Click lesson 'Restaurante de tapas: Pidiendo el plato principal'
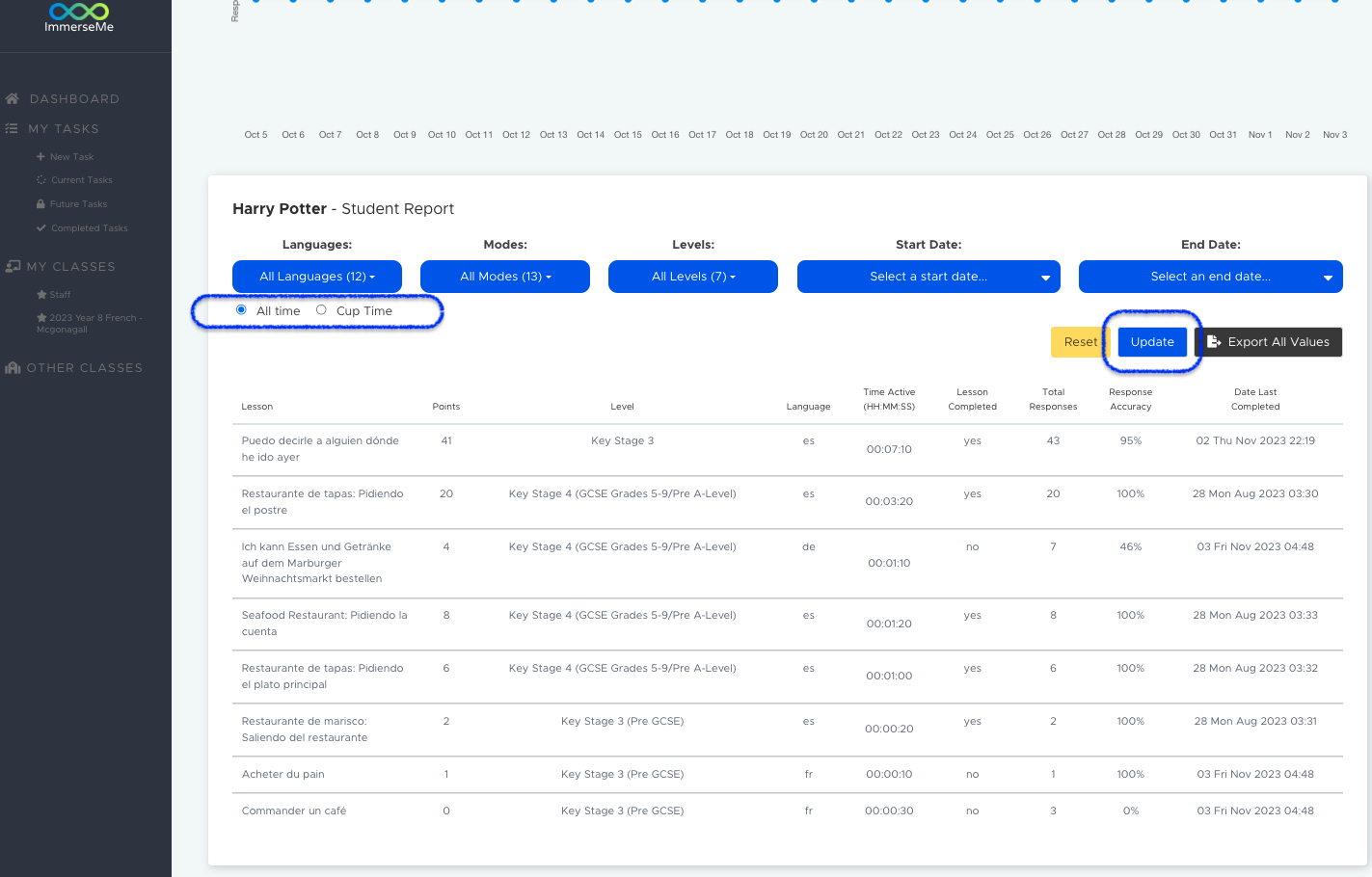The height and width of the screenshot is (877, 1372). click(322, 677)
